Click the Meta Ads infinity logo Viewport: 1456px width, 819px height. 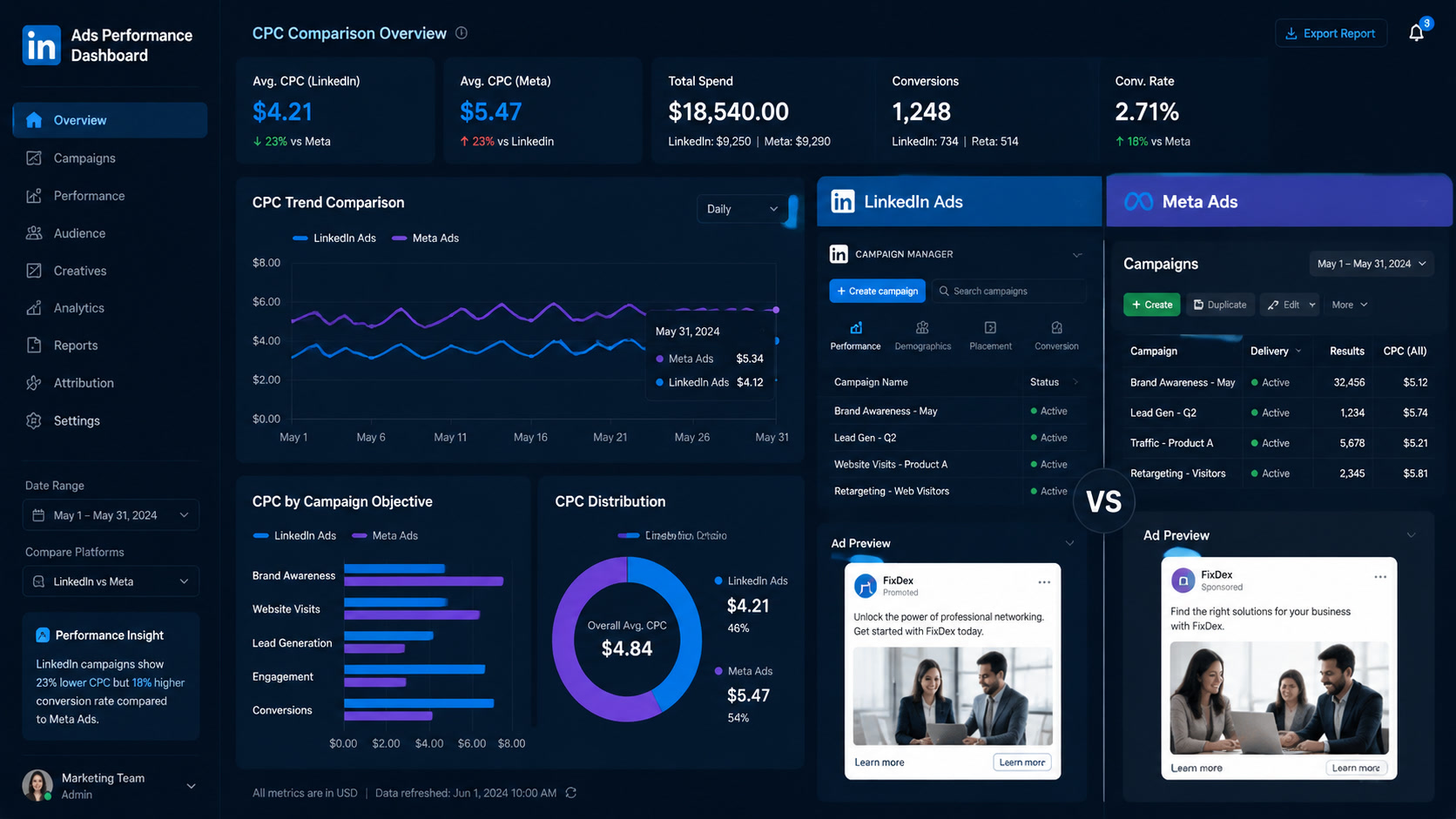[1138, 201]
